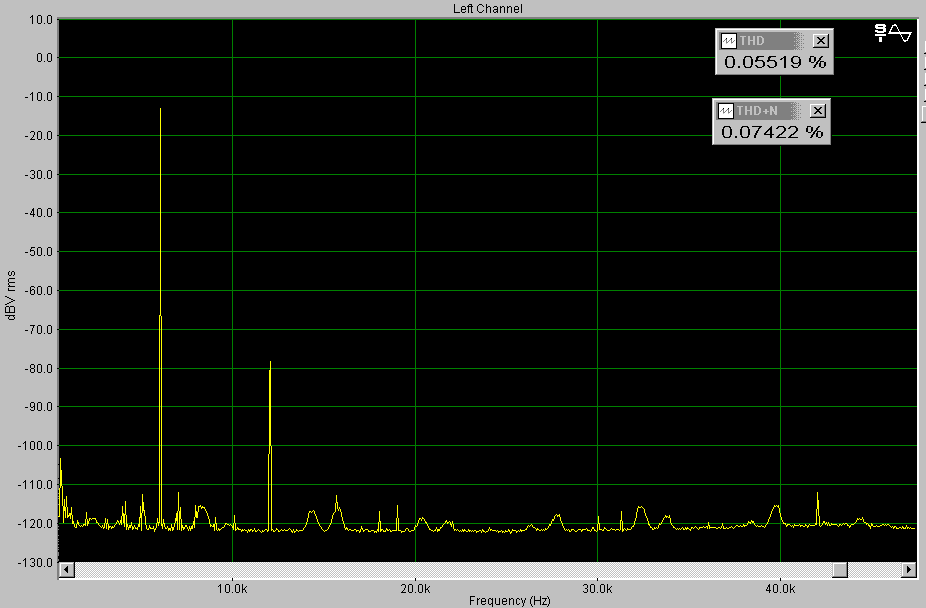Click the -10.0 dB axis label
Viewport: 926px width, 608px height.
(39, 97)
